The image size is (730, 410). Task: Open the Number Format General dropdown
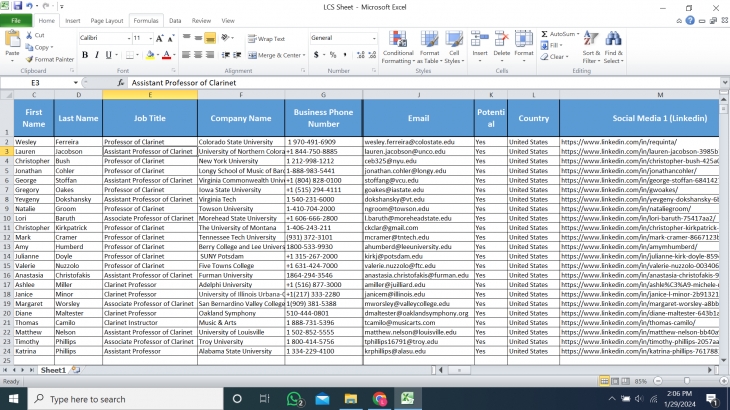pyautogui.click(x=374, y=38)
